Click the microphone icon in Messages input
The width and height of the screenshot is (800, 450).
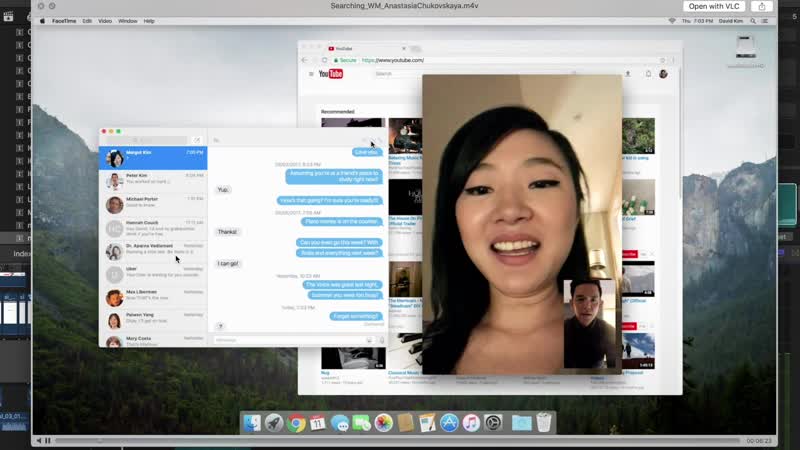[382, 340]
